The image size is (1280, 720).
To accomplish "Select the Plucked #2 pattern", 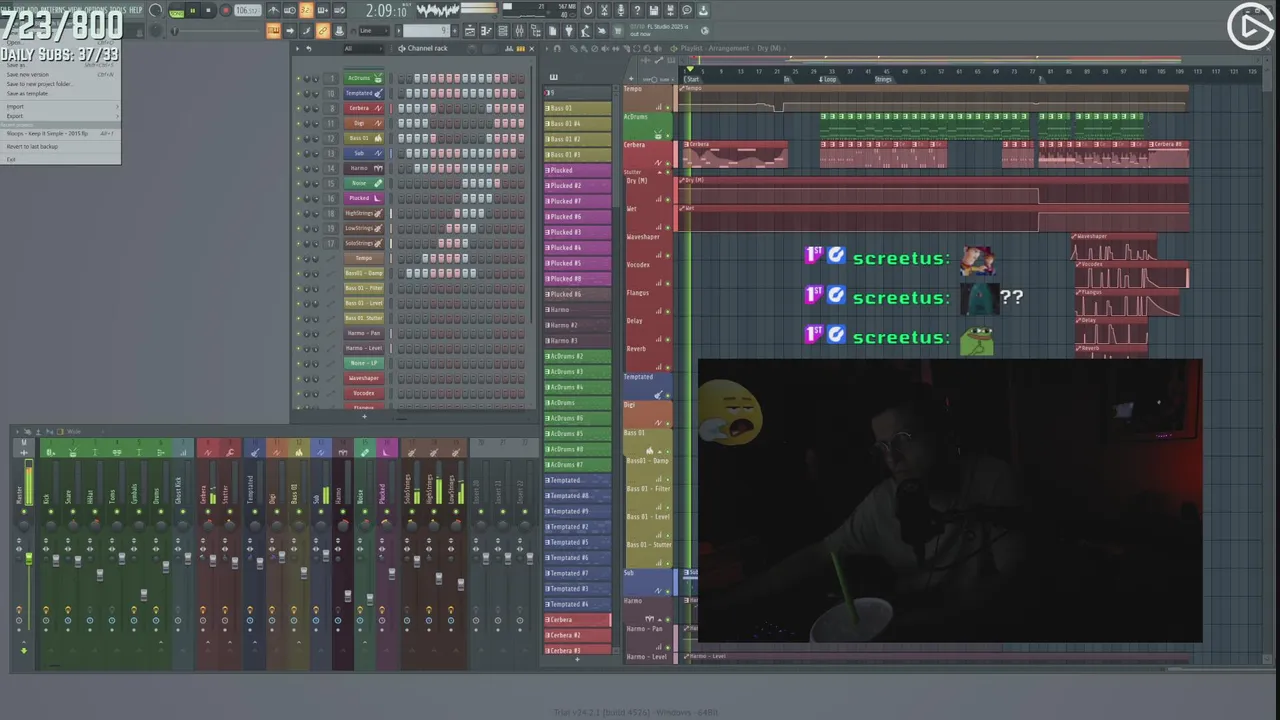I will coord(577,185).
